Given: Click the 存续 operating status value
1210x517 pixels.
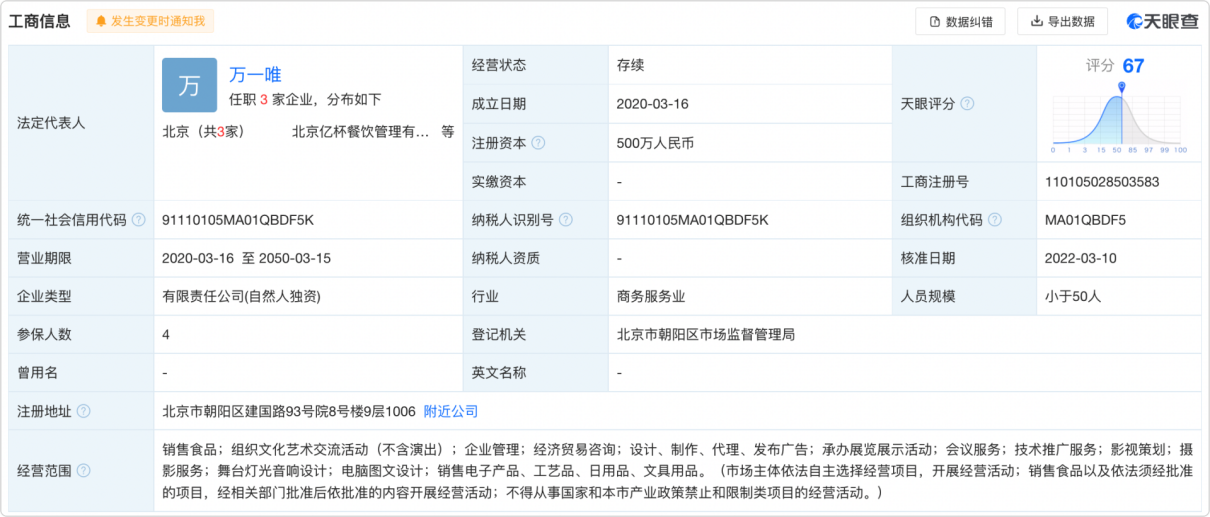Looking at the screenshot, I should (x=631, y=65).
